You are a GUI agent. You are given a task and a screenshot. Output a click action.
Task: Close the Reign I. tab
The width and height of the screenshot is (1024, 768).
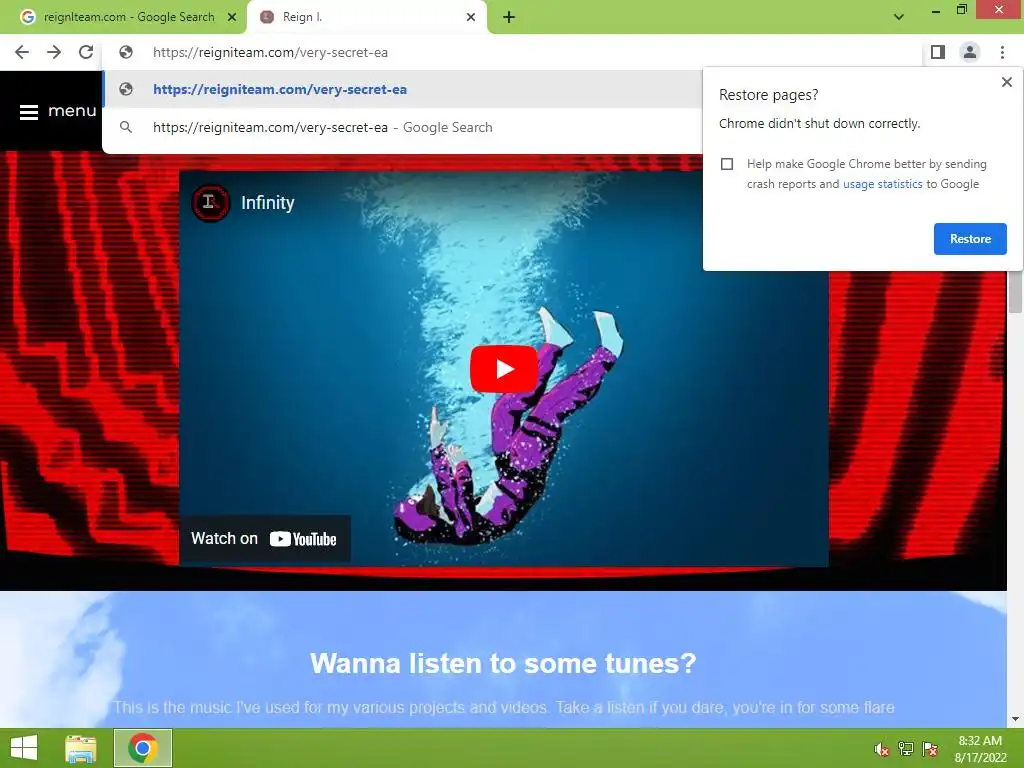[471, 17]
